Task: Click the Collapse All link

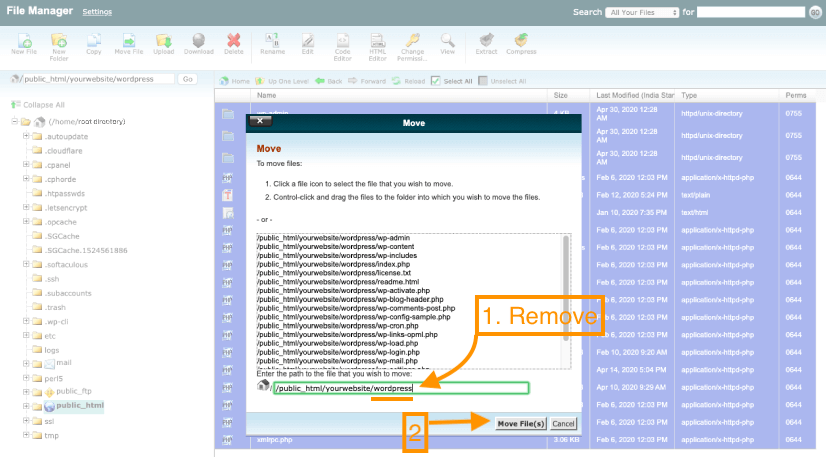Action: point(38,105)
